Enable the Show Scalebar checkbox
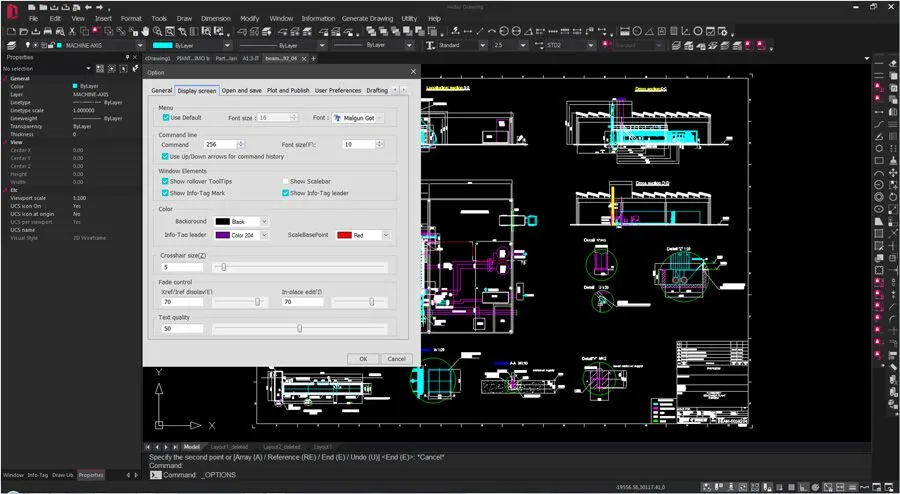The width and height of the screenshot is (900, 494). point(285,181)
